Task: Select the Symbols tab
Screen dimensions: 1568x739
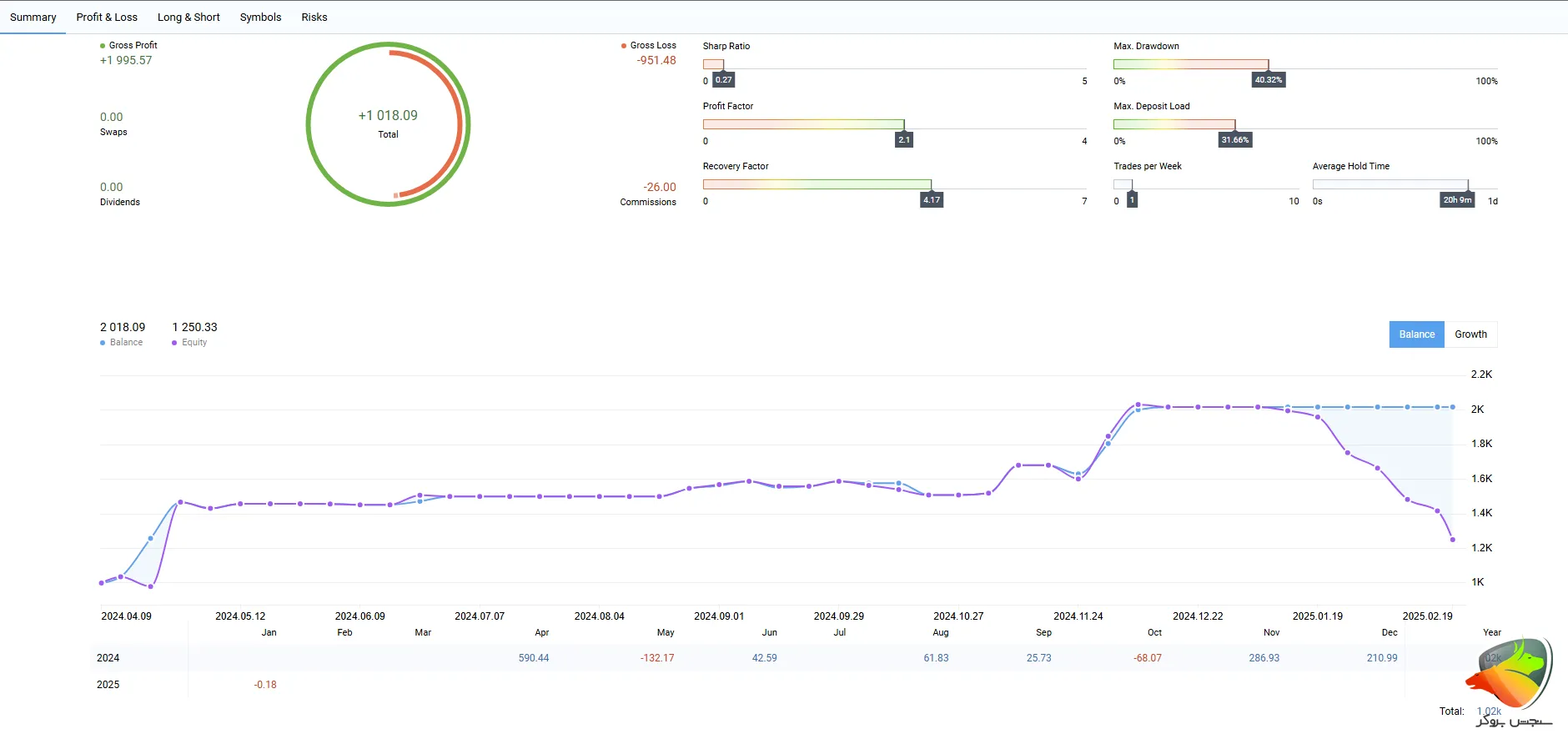Action: point(260,17)
